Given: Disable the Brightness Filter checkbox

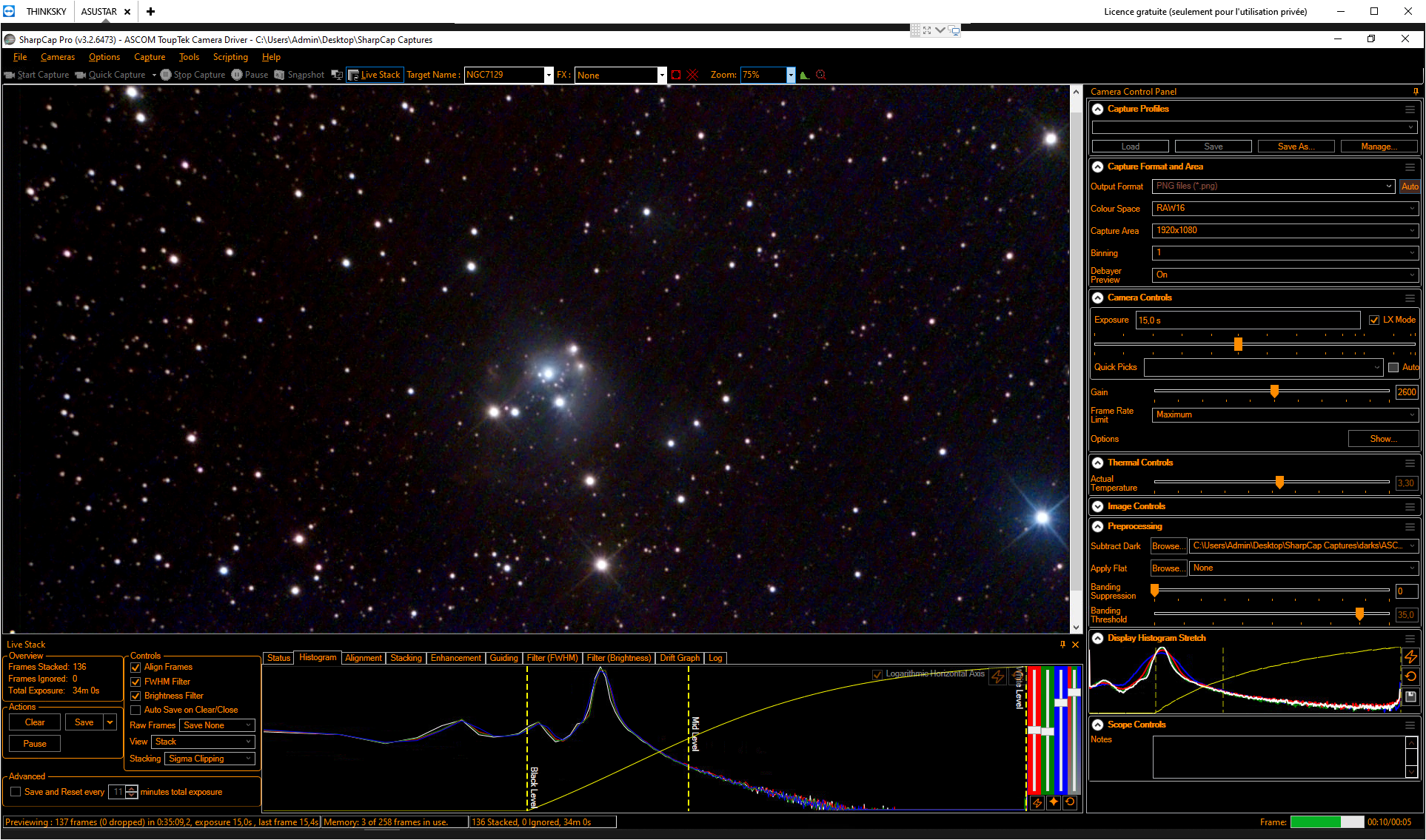Looking at the screenshot, I should (135, 696).
